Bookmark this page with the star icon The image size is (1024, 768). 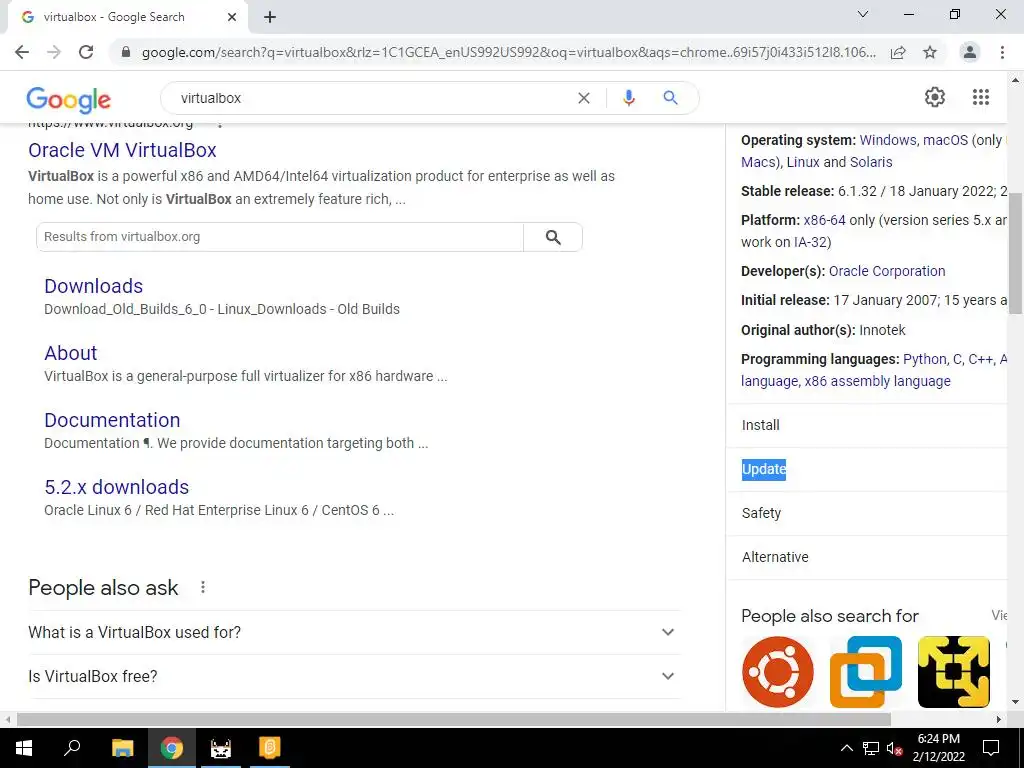click(930, 52)
